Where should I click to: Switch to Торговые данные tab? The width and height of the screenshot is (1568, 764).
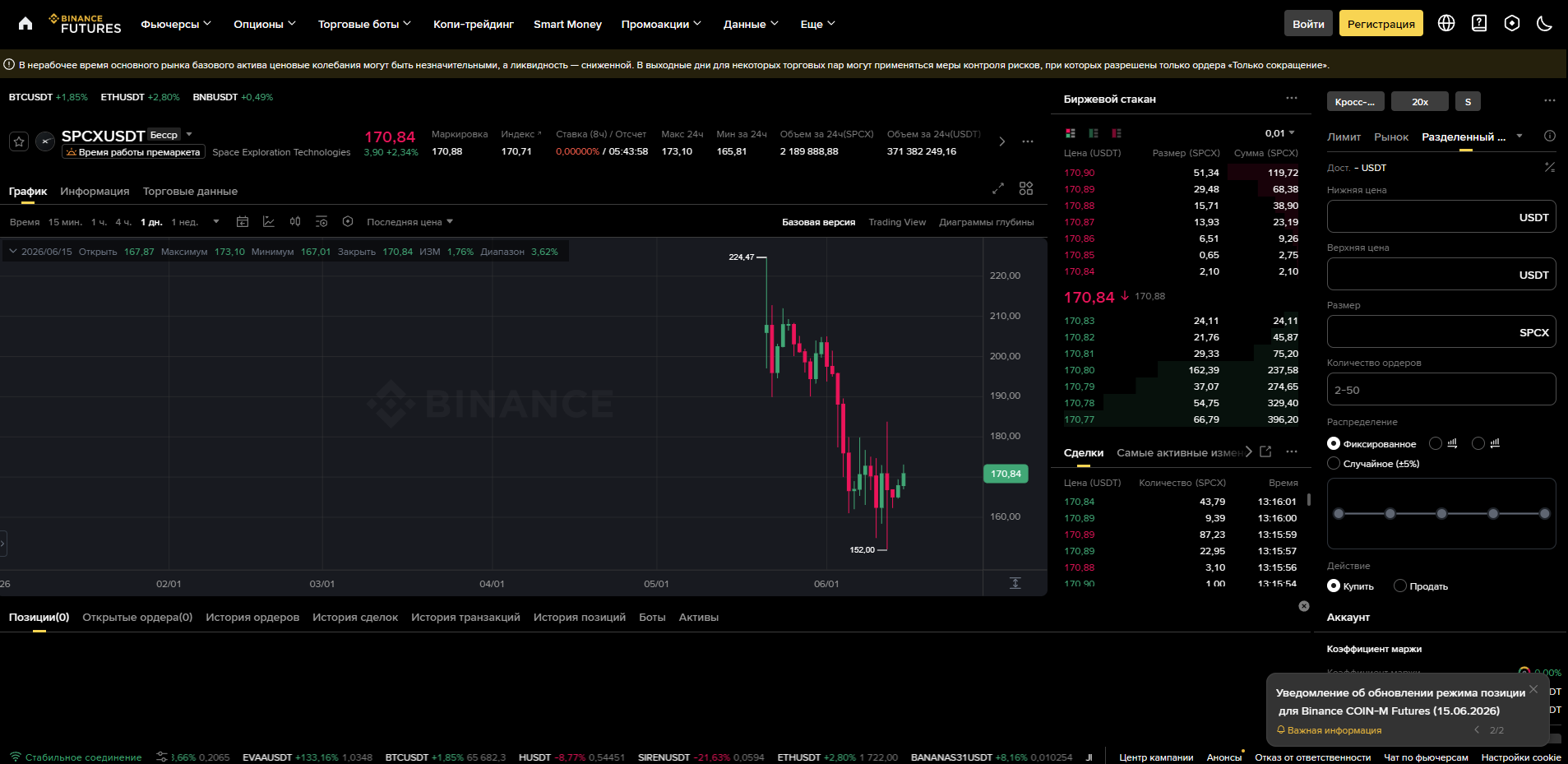coord(190,191)
